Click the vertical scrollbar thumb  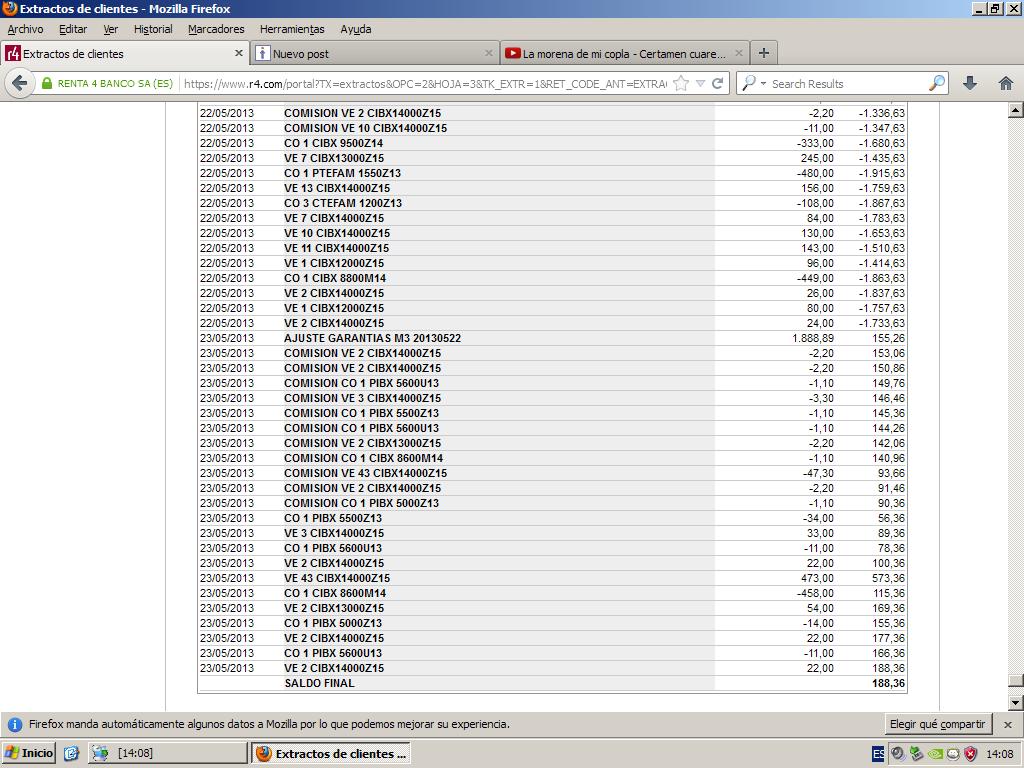pos(1015,680)
